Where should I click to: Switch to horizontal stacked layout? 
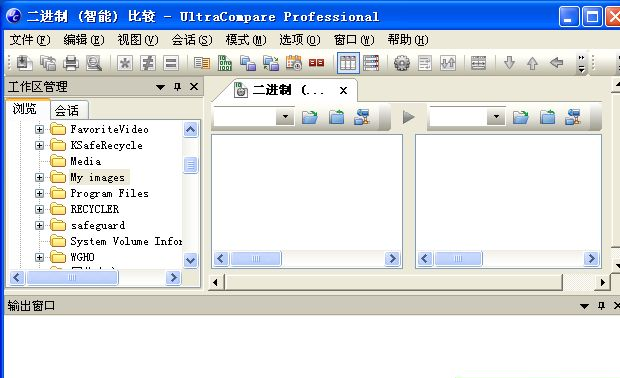(371, 63)
